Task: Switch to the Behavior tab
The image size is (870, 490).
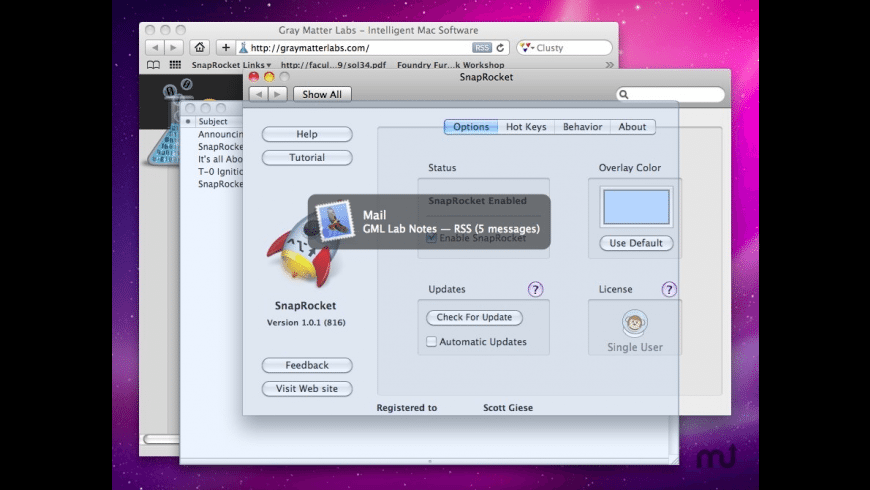Action: 582,127
